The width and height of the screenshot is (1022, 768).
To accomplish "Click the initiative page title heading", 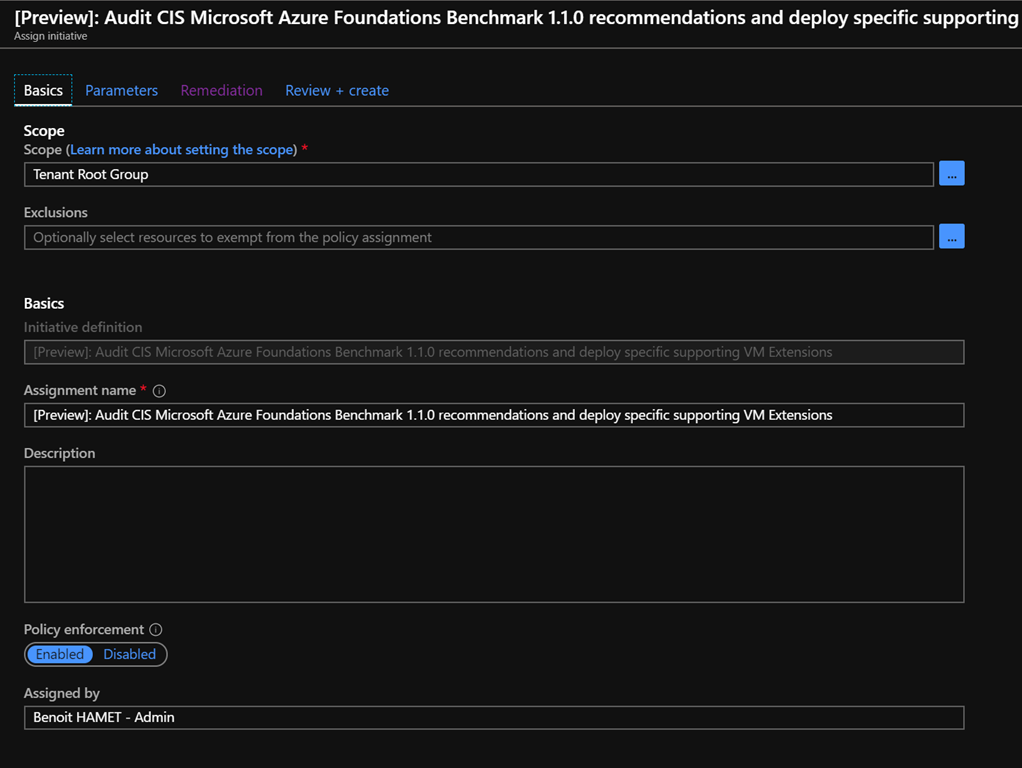I will coord(515,17).
